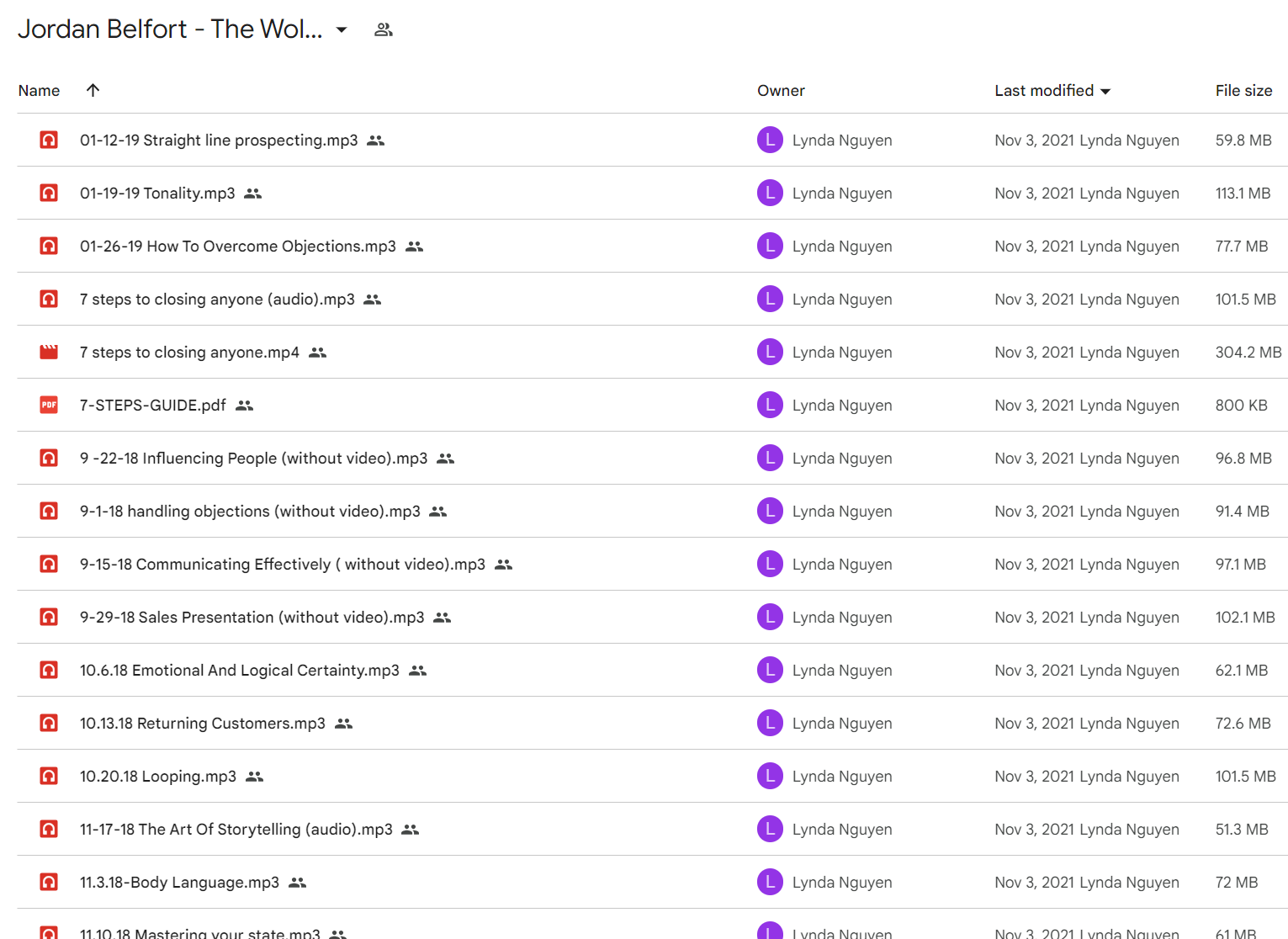Click audio icon of Sales Presentation file
Image resolution: width=1288 pixels, height=939 pixels.
click(x=49, y=617)
